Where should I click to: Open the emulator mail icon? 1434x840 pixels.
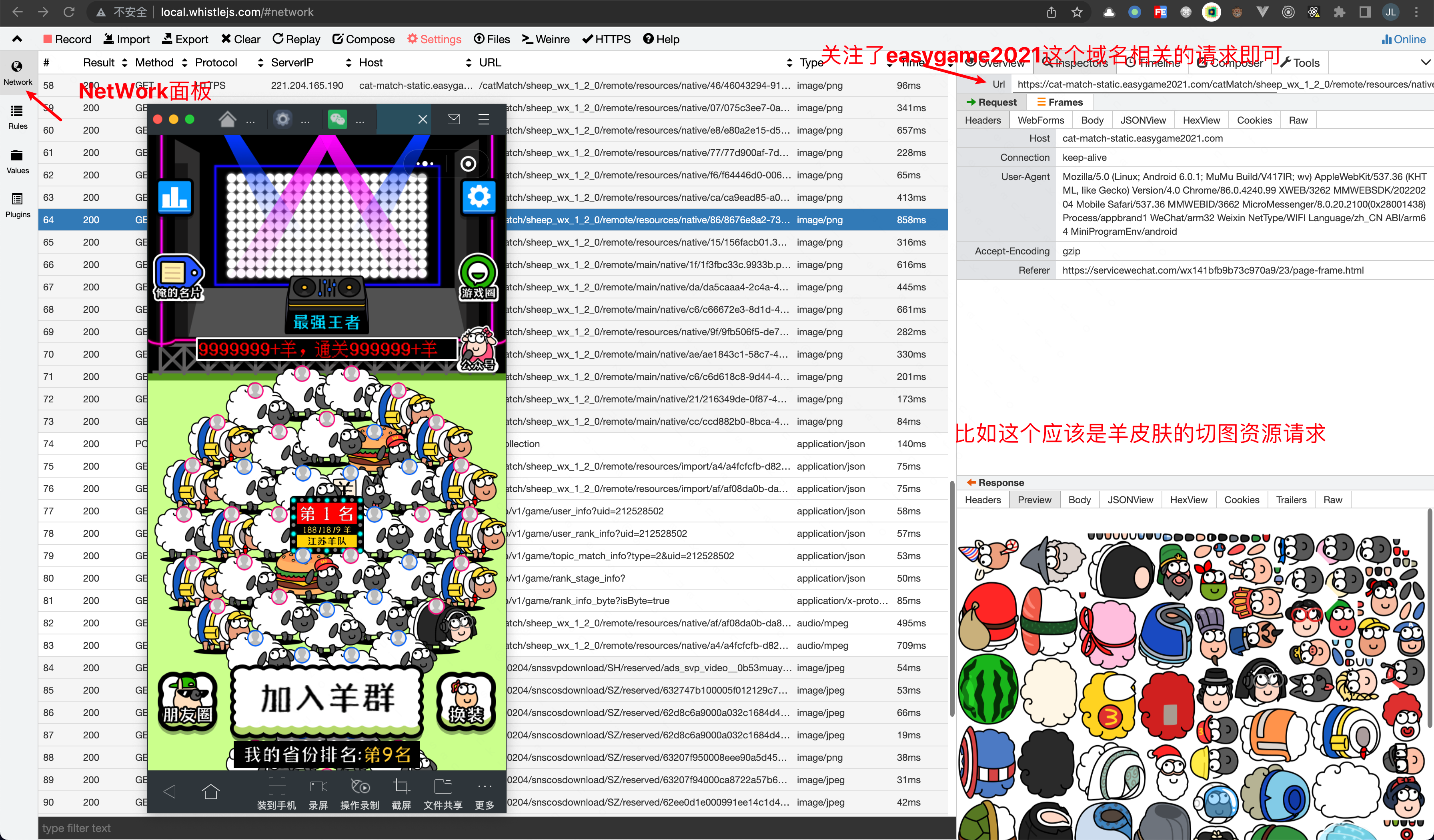pos(454,119)
